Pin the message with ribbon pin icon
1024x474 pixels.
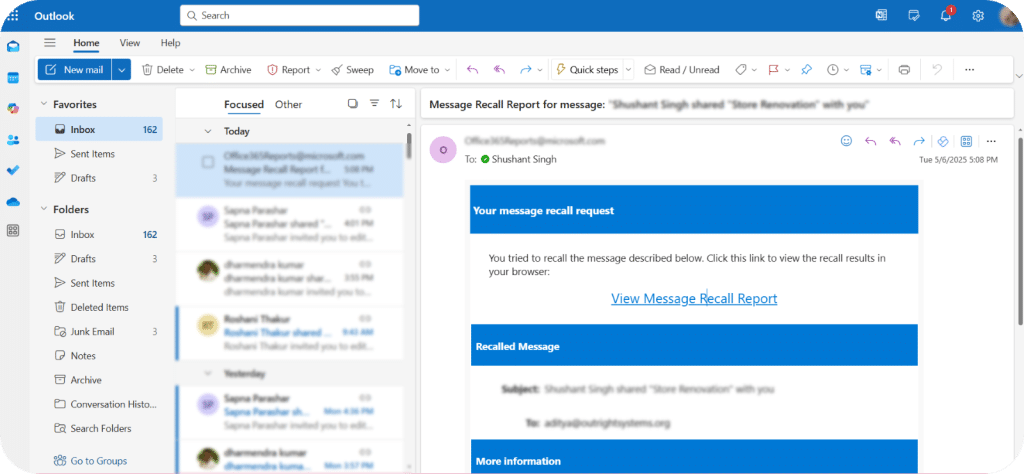(x=807, y=70)
